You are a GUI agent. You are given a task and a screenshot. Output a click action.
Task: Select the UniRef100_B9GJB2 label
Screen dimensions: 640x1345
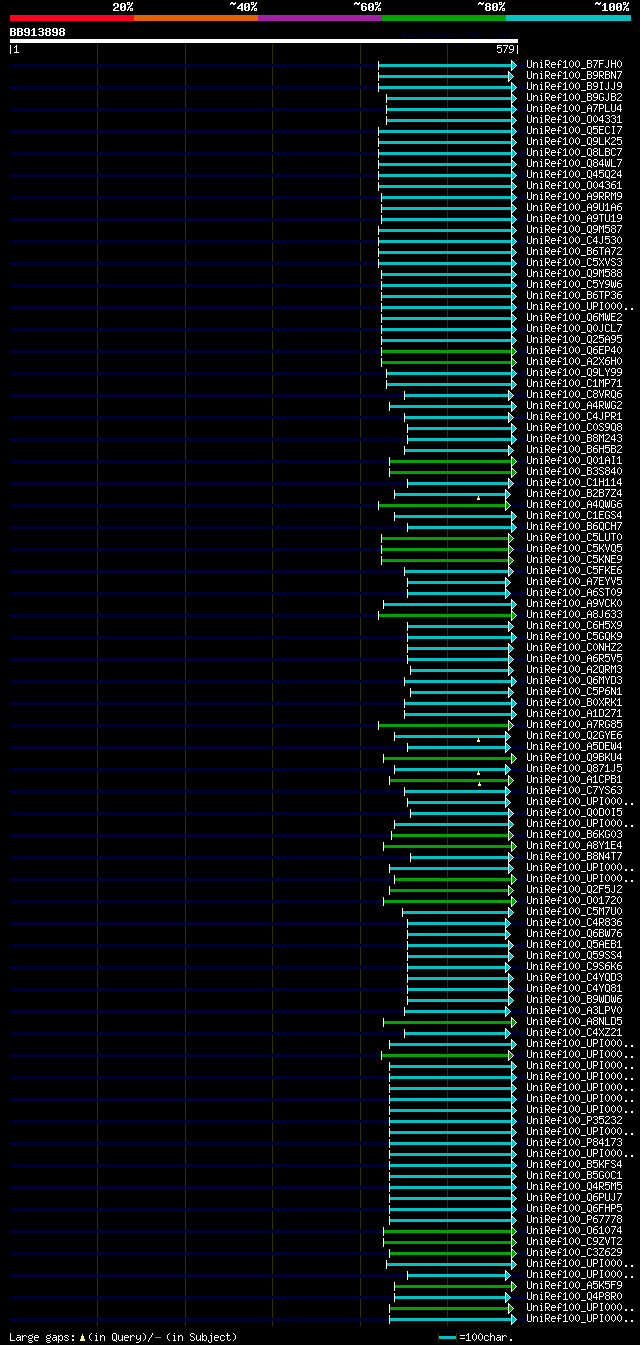click(x=574, y=97)
